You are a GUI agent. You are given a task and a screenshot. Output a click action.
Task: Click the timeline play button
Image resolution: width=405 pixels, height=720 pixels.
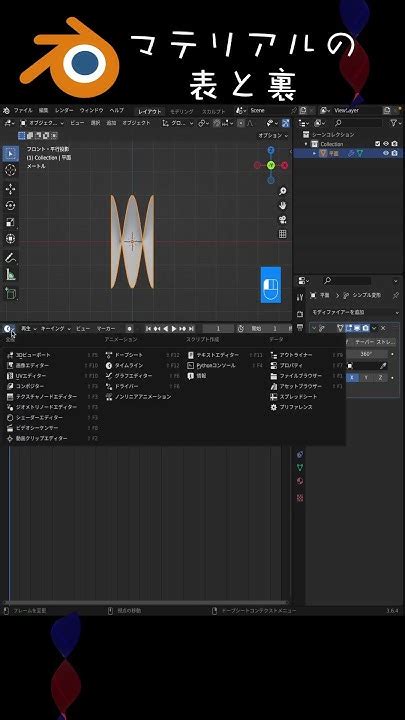pyautogui.click(x=174, y=328)
